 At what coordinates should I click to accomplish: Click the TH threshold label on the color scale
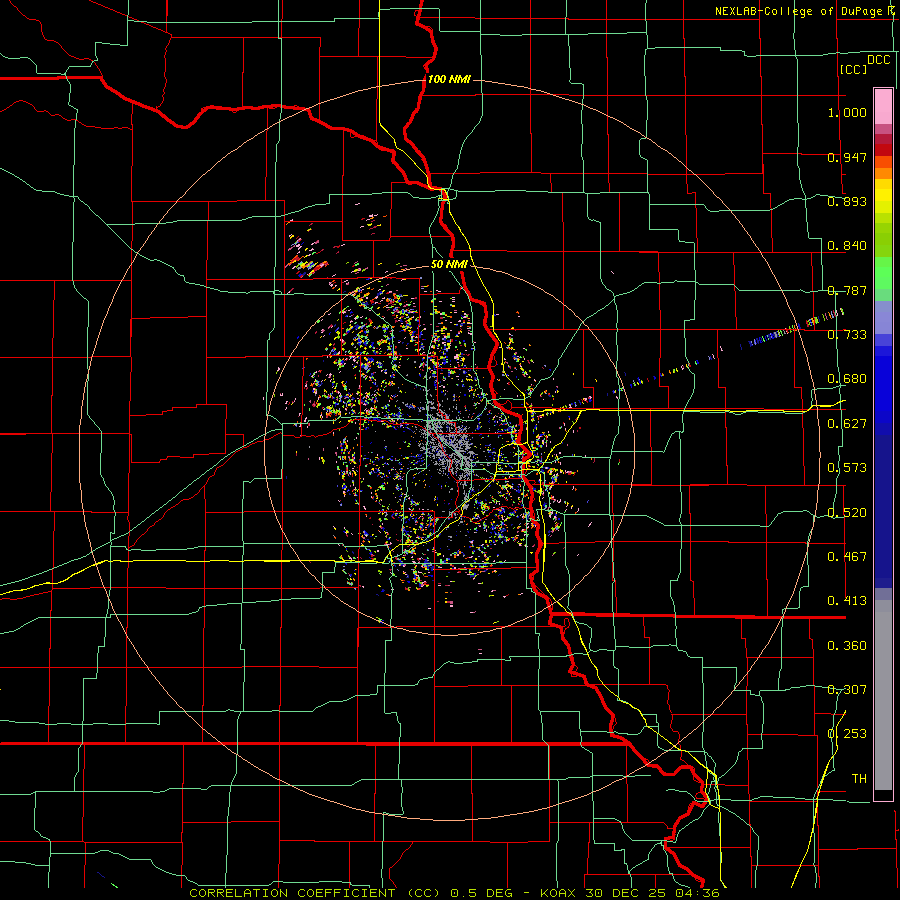click(859, 779)
